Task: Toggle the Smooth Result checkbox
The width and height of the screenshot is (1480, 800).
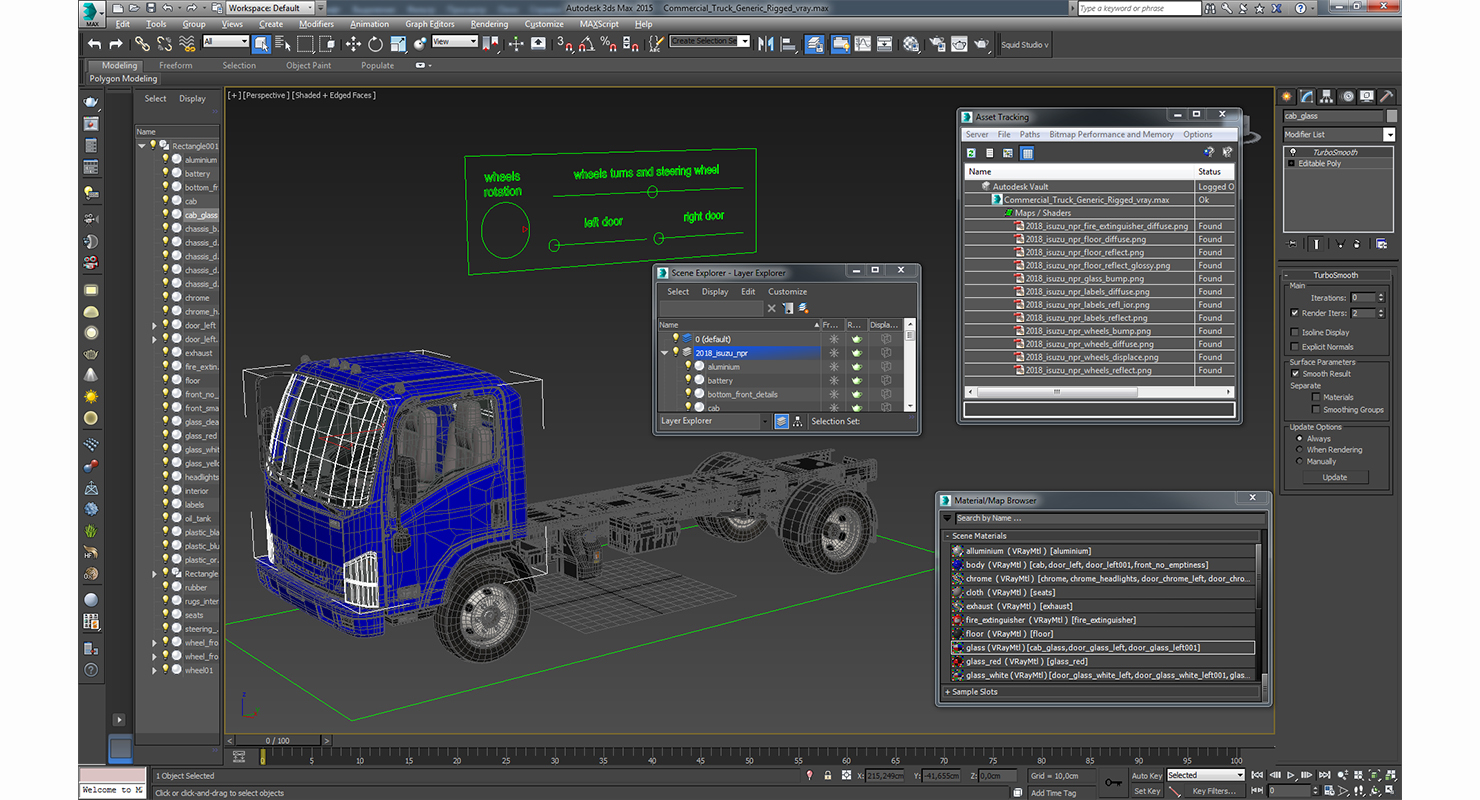Action: (1295, 374)
